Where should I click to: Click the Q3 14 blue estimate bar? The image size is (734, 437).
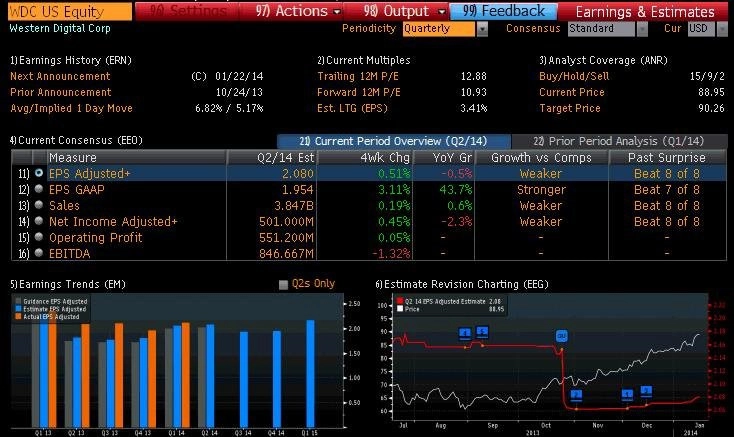(x=244, y=379)
